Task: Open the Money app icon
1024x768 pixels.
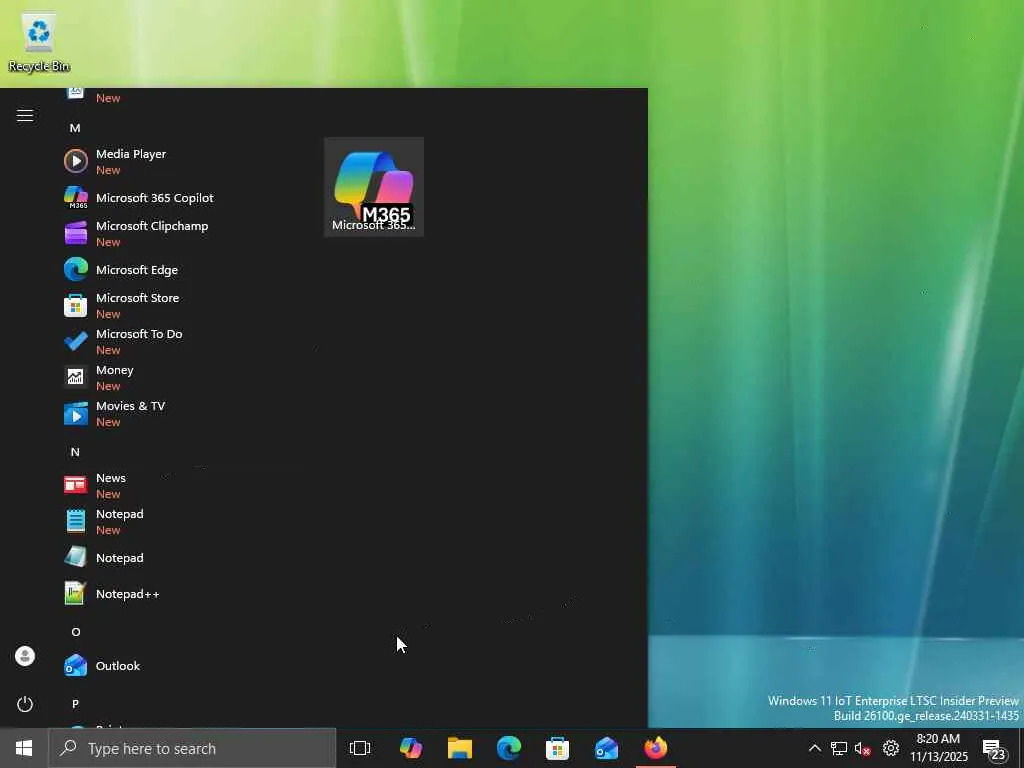Action: coord(76,377)
